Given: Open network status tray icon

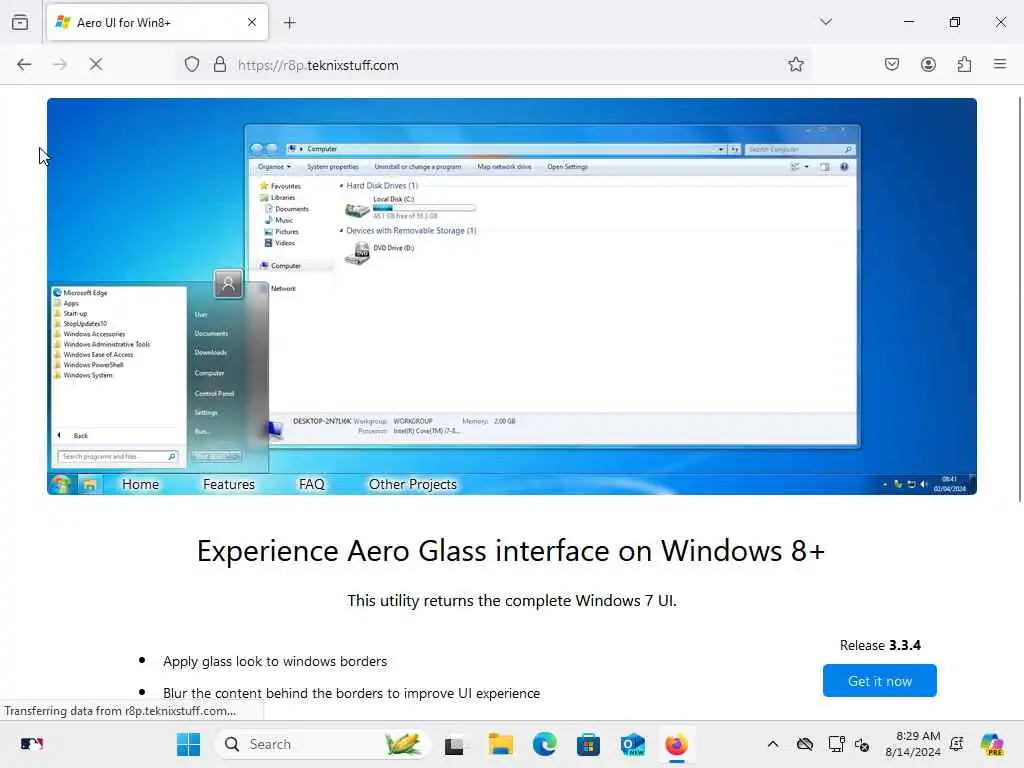Looking at the screenshot, I should tap(836, 744).
